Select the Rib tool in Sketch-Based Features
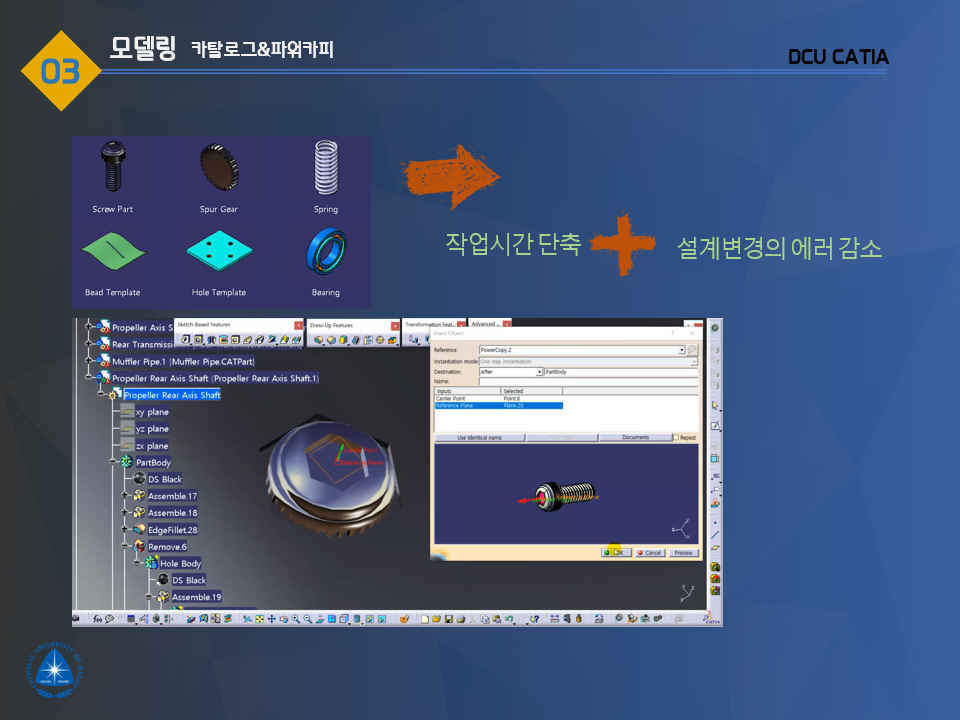 247,339
